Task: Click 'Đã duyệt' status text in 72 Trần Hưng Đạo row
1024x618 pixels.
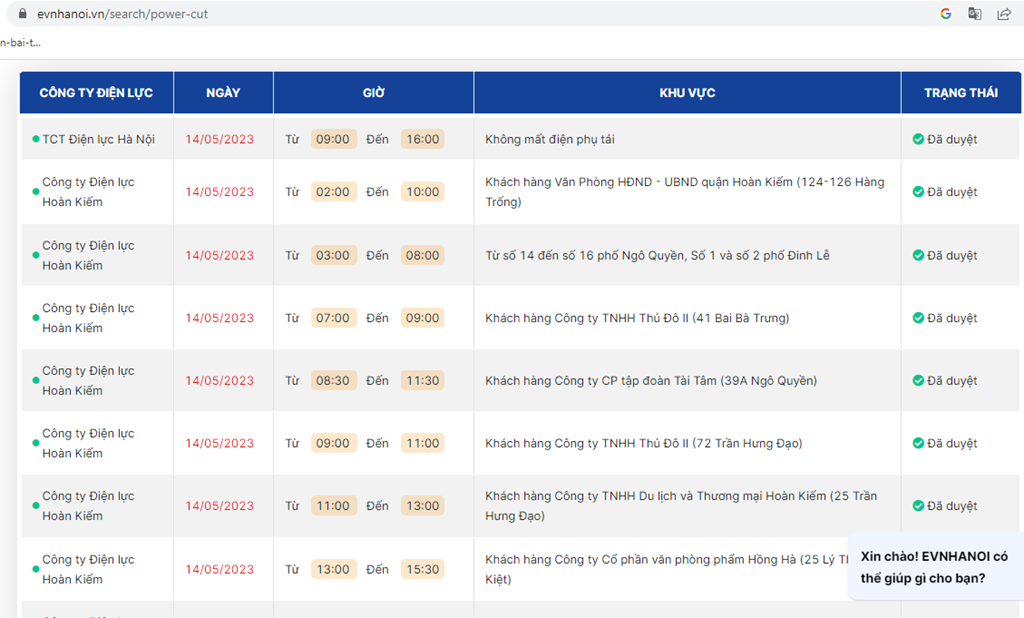Action: [x=952, y=444]
